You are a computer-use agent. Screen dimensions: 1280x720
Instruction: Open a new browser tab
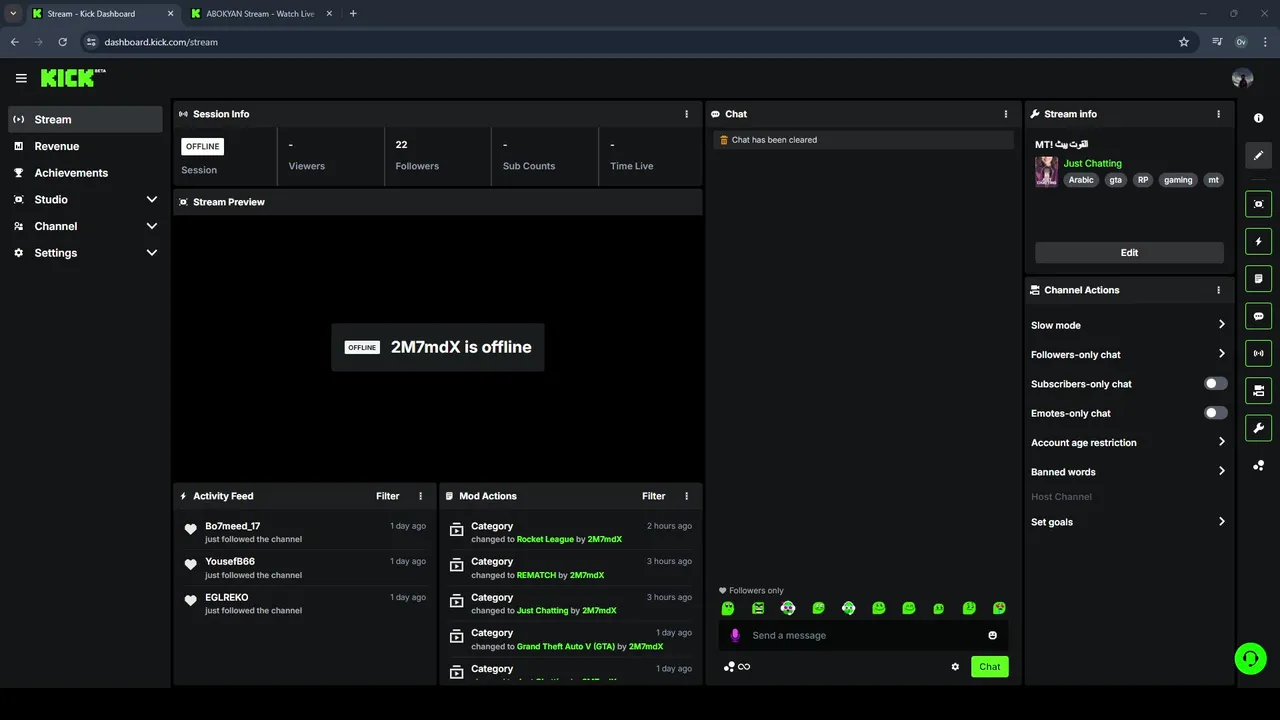[353, 13]
